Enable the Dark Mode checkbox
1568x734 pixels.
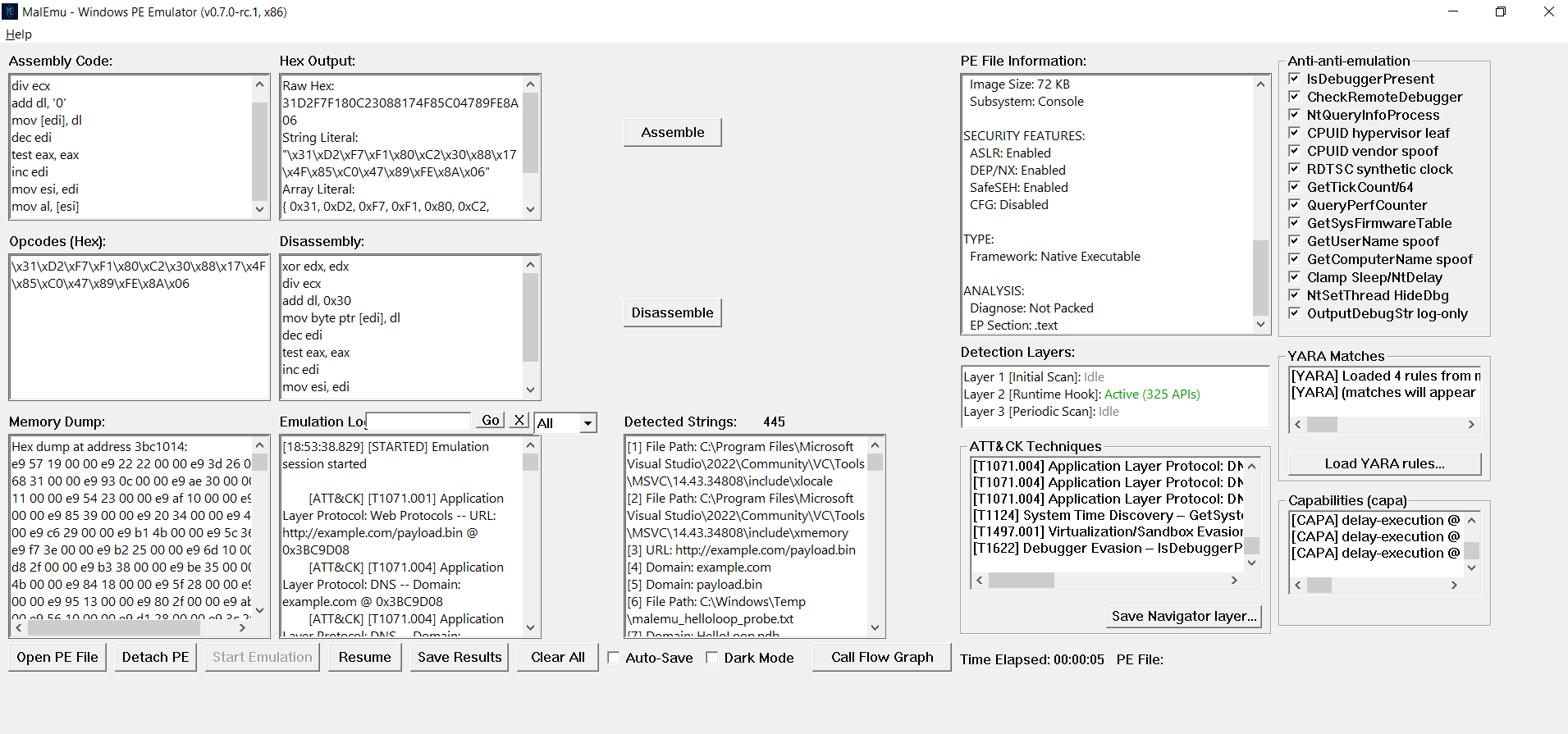pos(712,658)
